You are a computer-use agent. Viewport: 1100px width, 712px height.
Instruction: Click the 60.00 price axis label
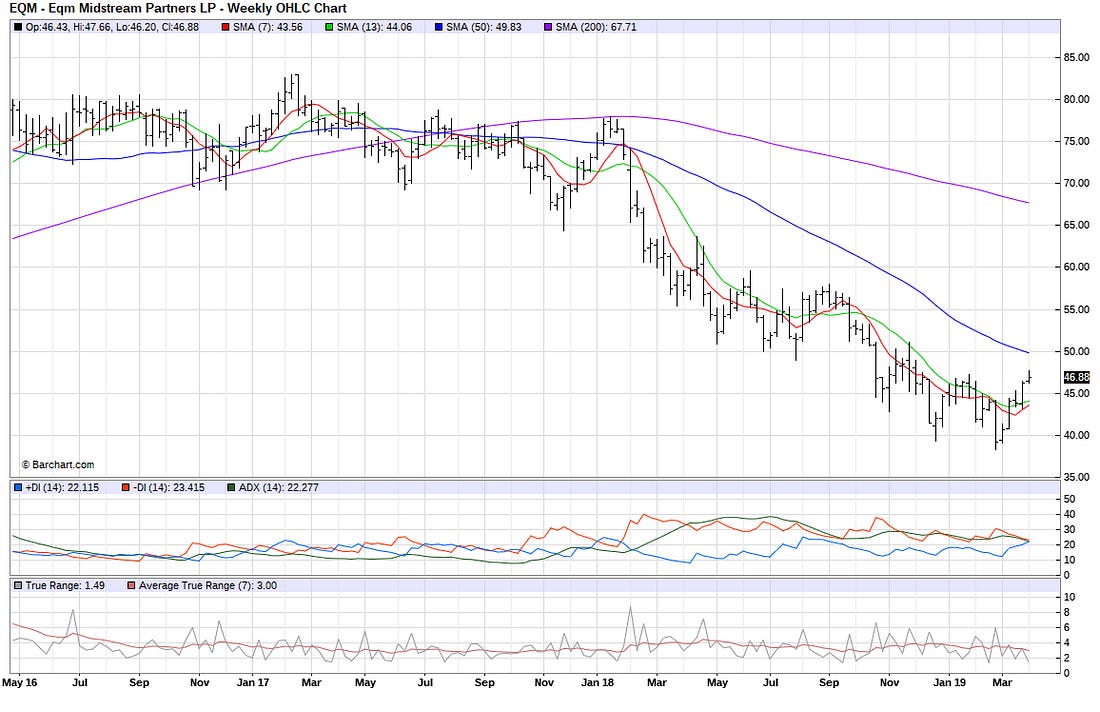tap(1076, 267)
